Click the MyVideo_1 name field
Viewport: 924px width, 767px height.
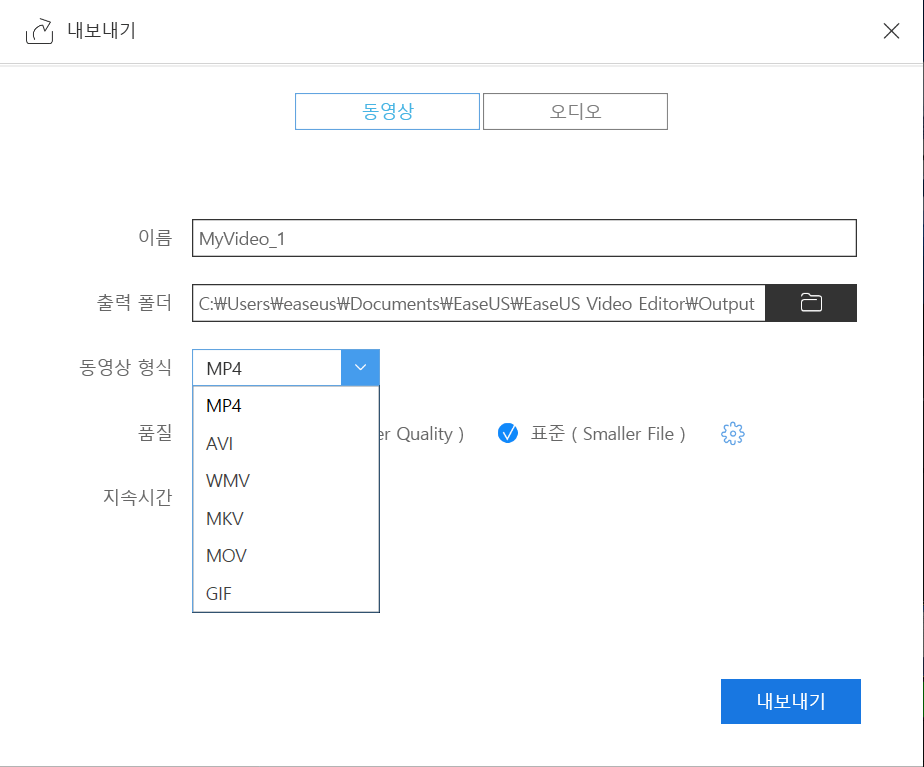point(523,238)
